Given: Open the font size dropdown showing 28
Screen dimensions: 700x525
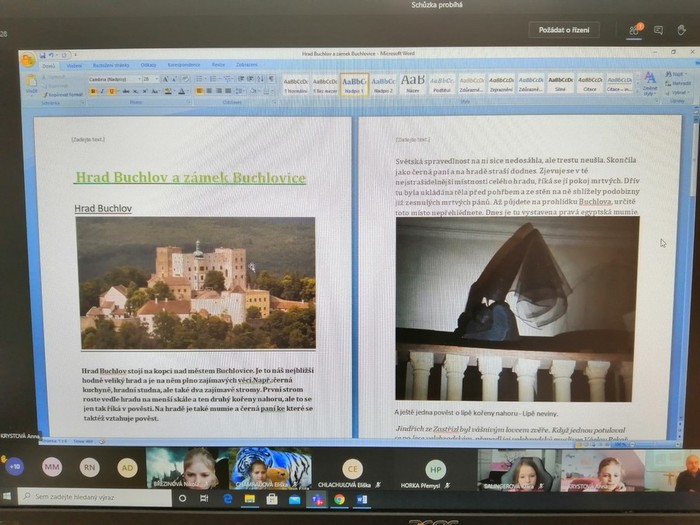Looking at the screenshot, I should pyautogui.click(x=150, y=79).
